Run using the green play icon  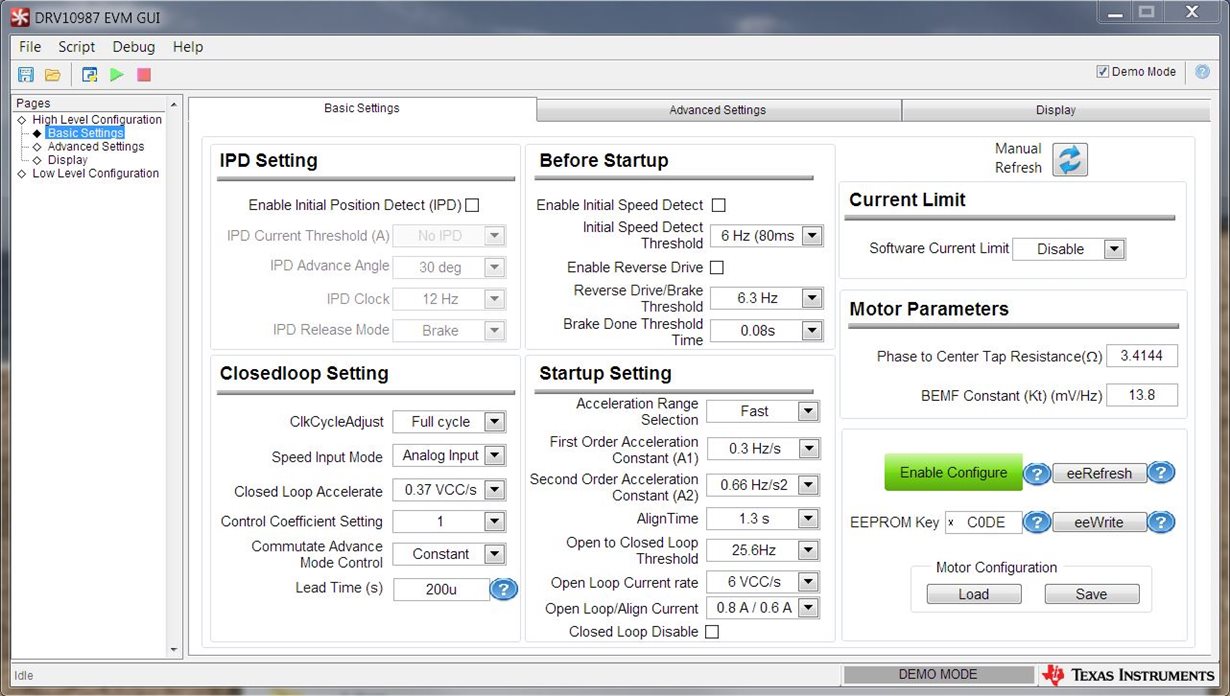coord(117,75)
